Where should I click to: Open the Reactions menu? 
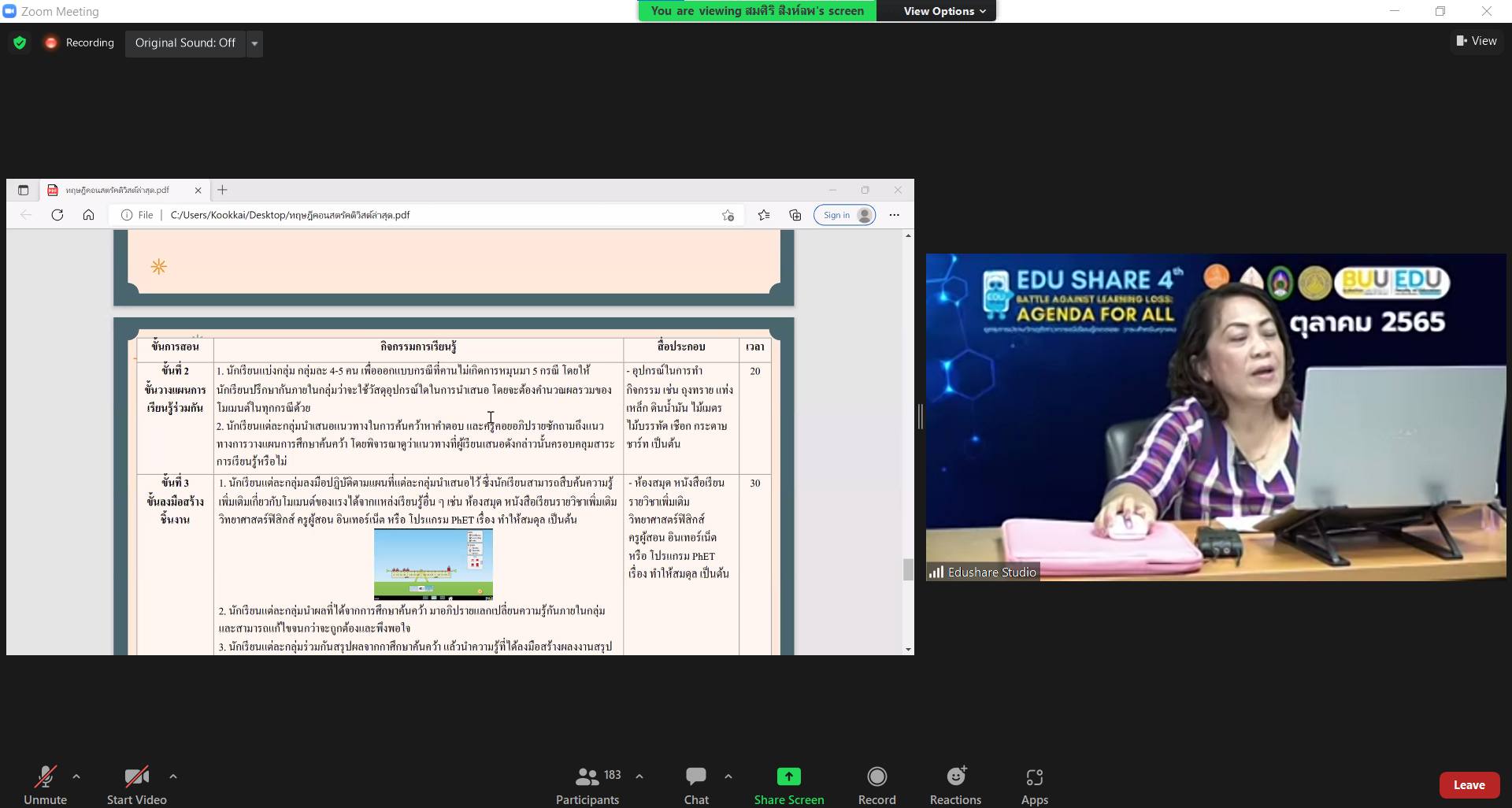pyautogui.click(x=955, y=786)
